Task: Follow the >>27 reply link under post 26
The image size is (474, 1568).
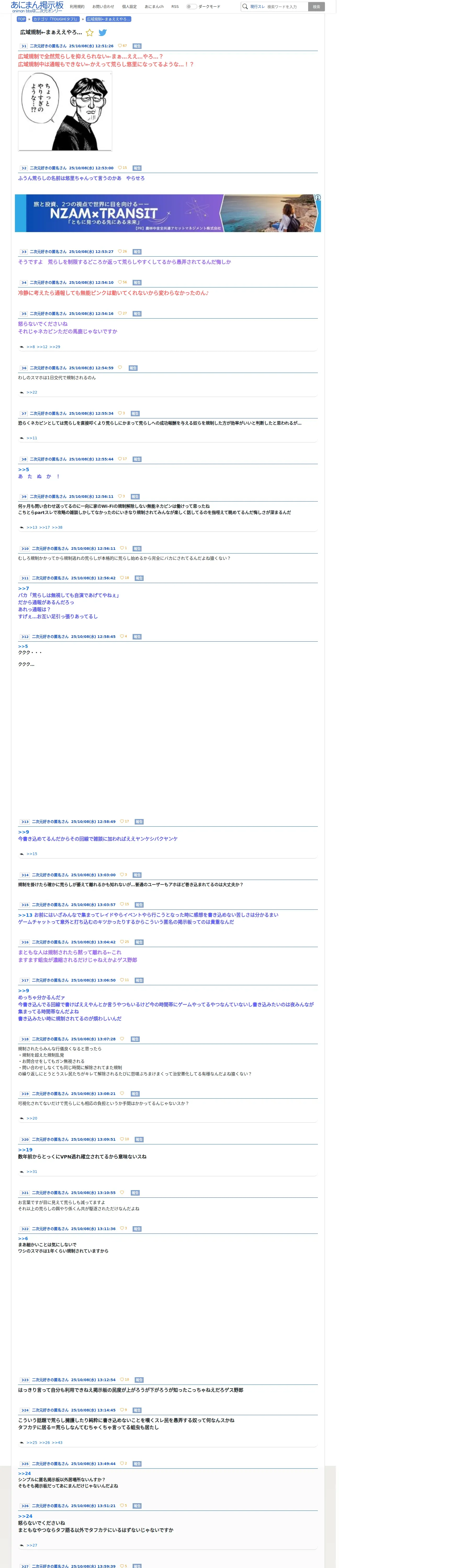Action: click(32, 1546)
